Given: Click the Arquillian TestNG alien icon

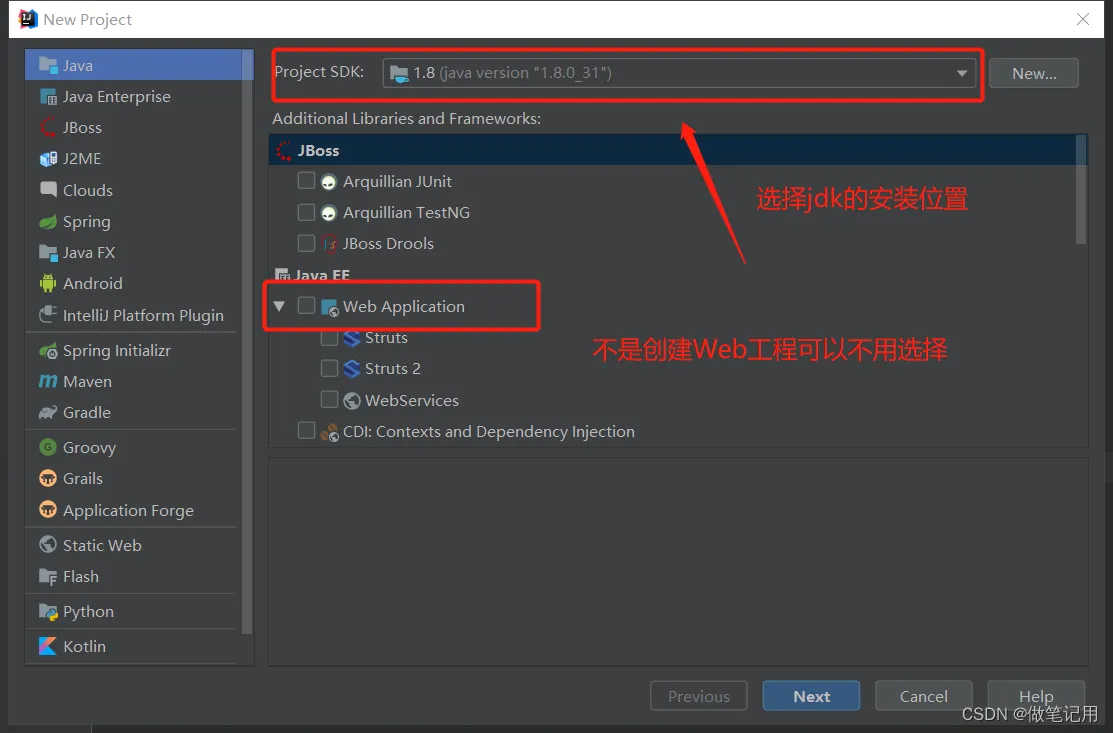Looking at the screenshot, I should click(328, 213).
